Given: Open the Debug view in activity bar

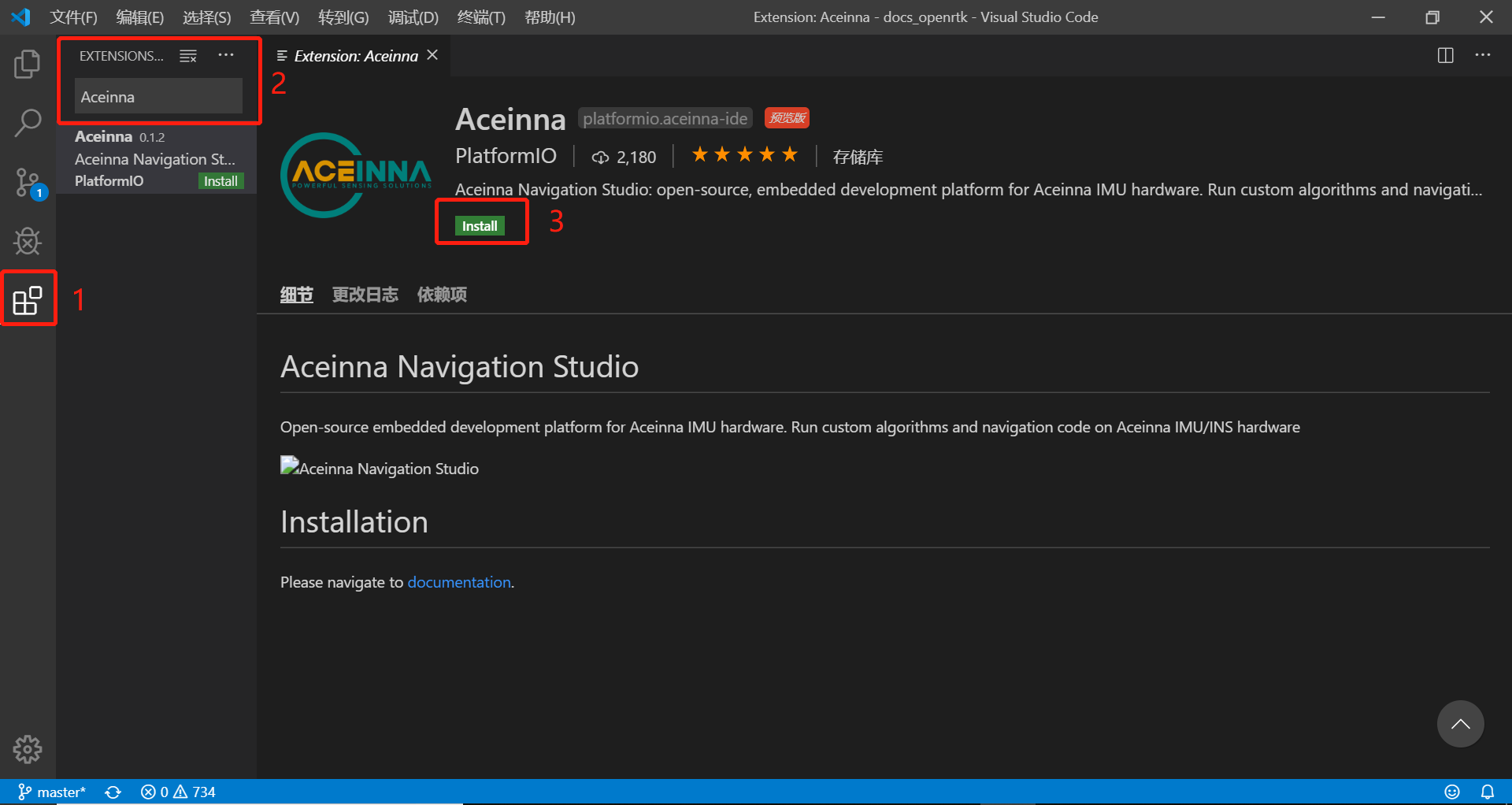Looking at the screenshot, I should coord(28,241).
